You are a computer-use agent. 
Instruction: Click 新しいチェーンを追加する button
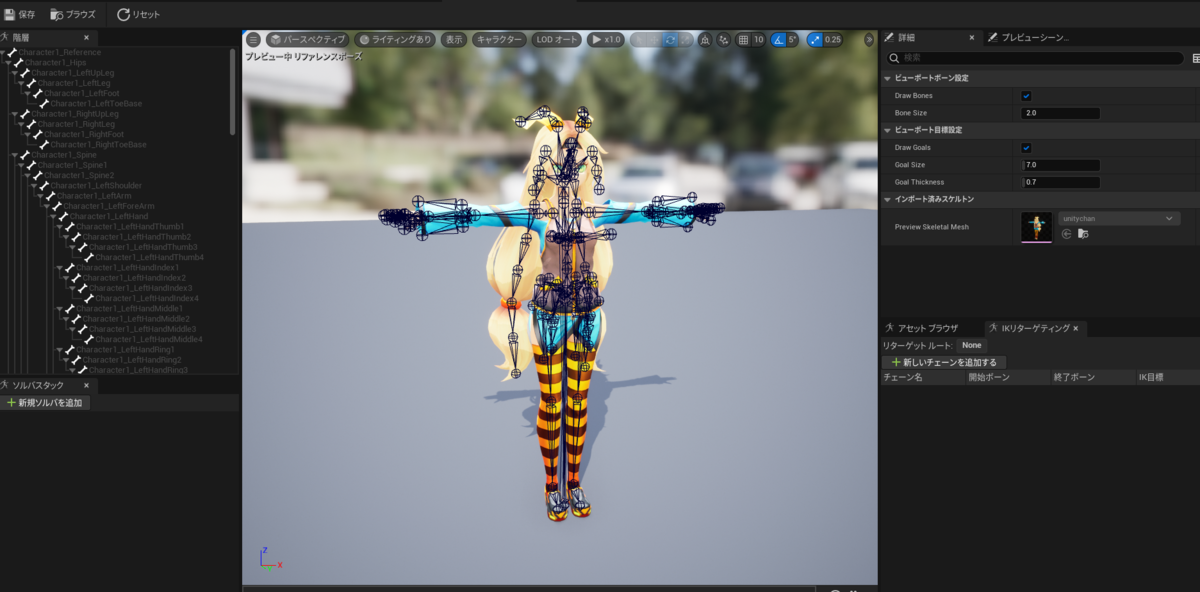(x=943, y=362)
